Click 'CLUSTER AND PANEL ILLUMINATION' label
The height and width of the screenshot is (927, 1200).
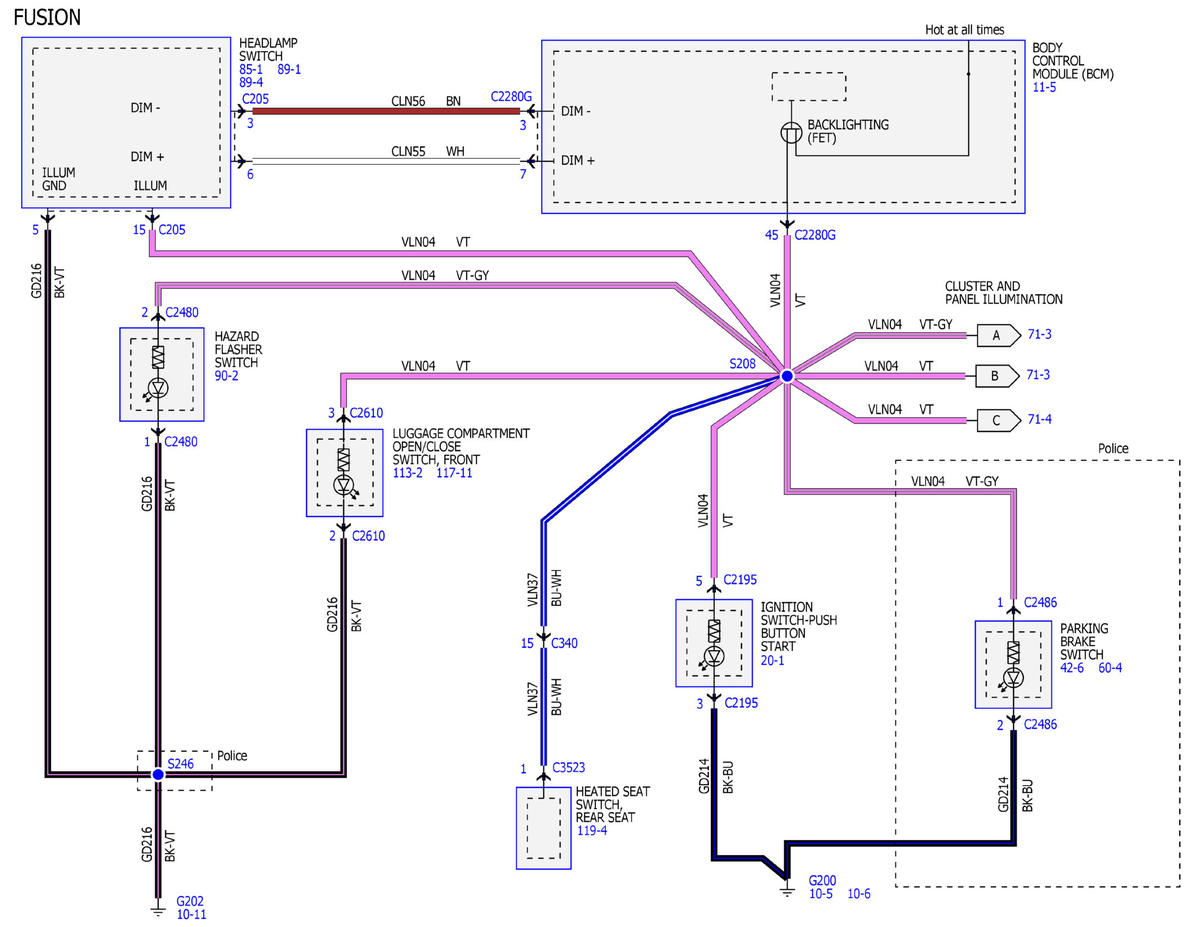click(1004, 293)
